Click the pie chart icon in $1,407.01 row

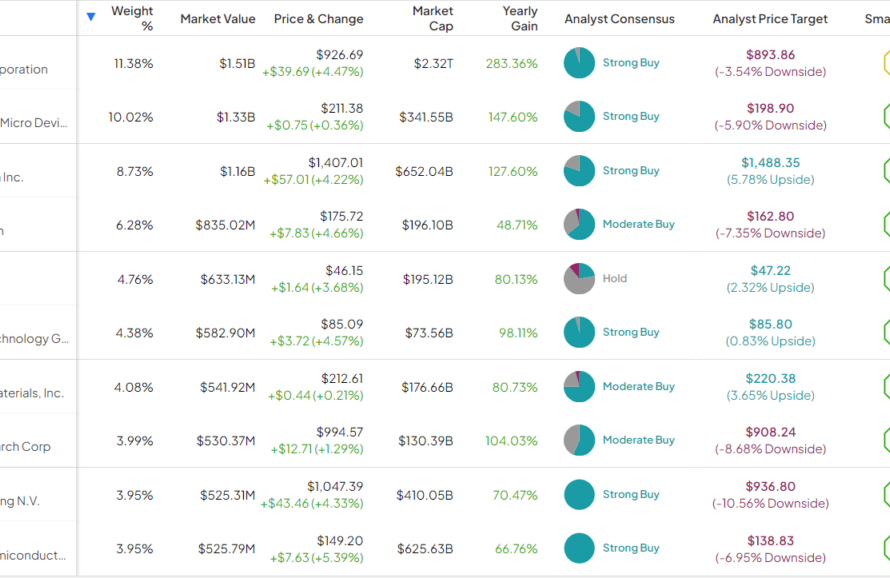tap(579, 171)
